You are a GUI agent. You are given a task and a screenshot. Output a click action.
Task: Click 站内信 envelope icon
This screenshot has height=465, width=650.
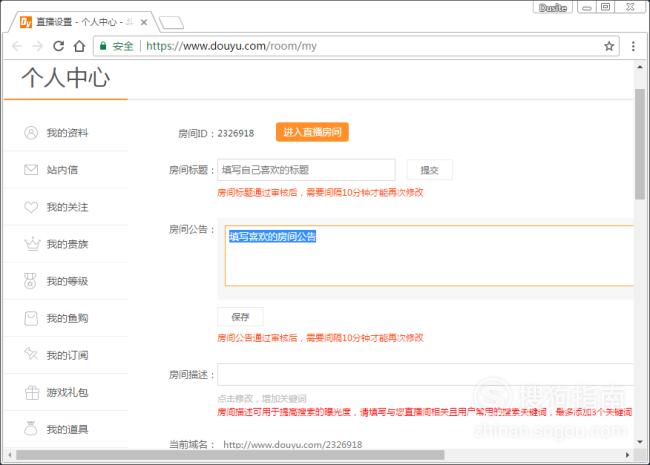point(31,170)
